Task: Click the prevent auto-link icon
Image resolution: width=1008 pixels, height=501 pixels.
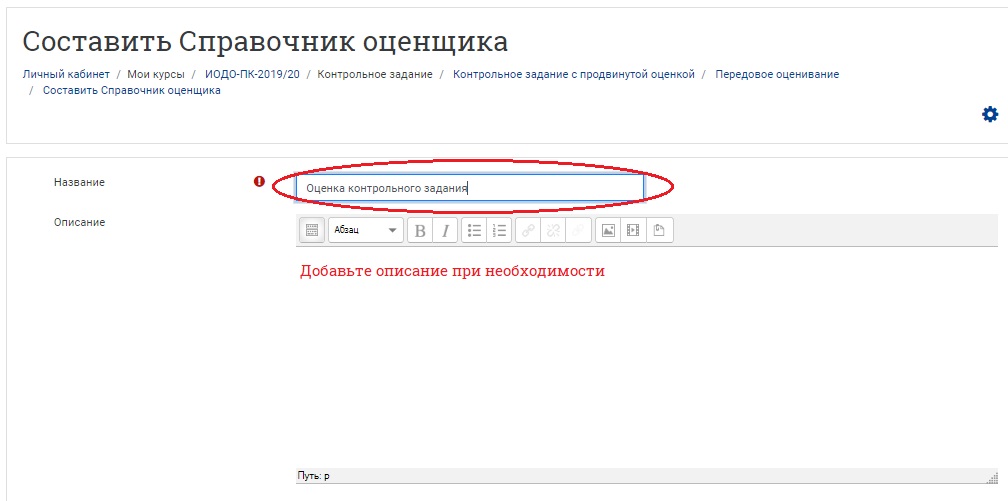Action: [x=578, y=230]
